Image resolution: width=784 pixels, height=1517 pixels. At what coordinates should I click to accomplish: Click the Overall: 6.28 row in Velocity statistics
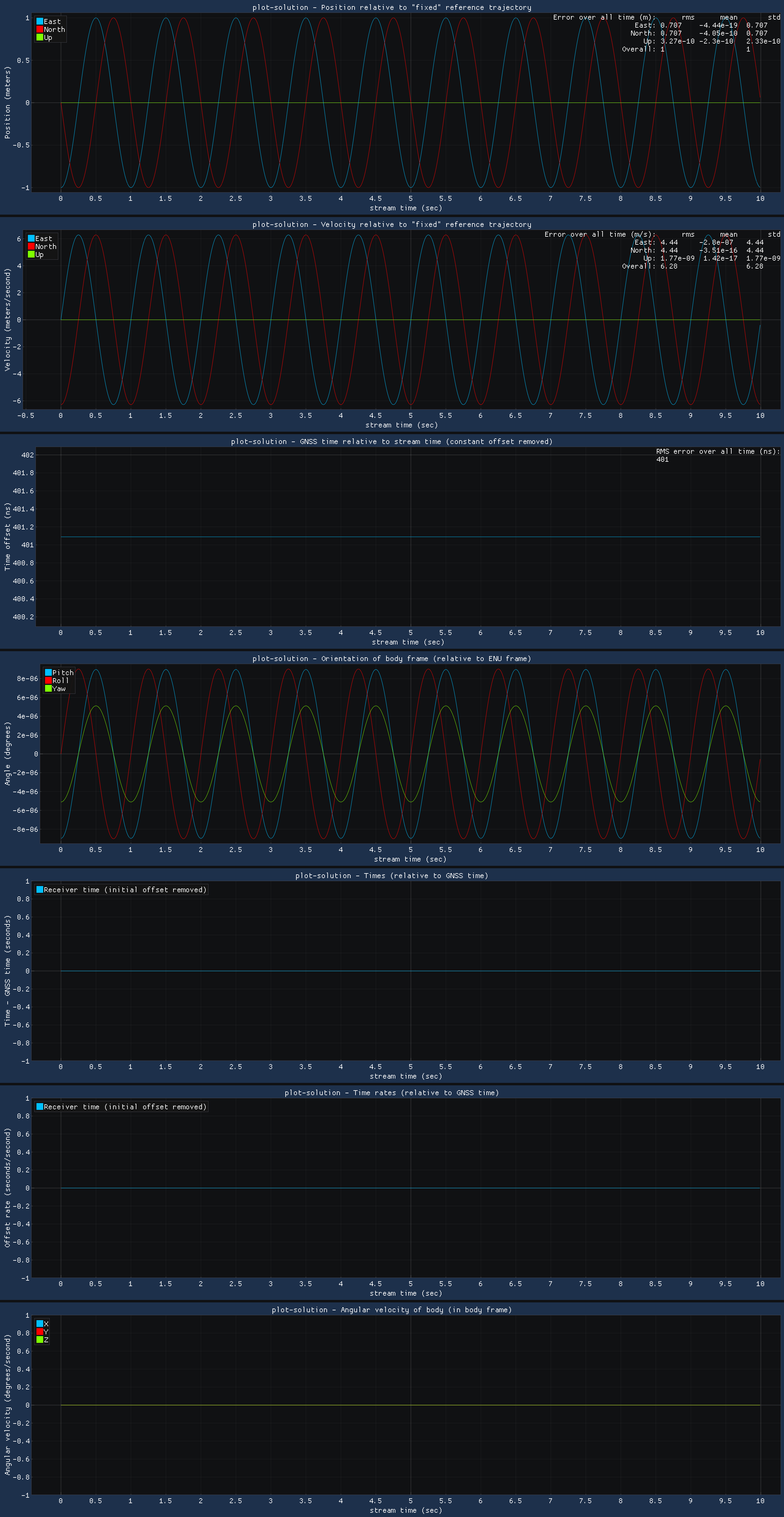click(692, 266)
